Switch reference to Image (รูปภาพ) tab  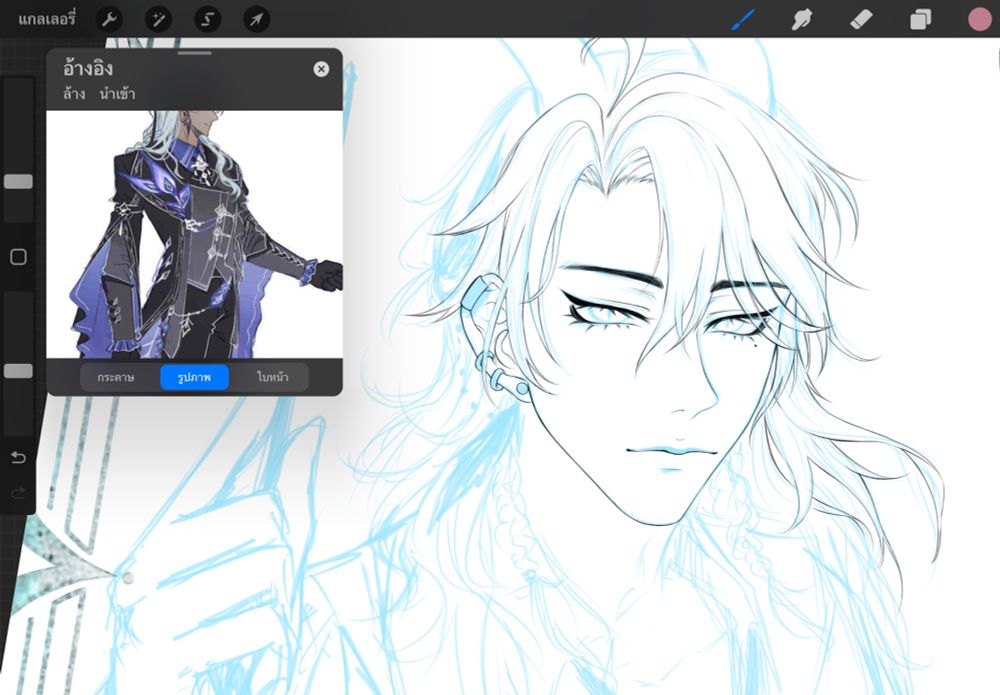[194, 377]
